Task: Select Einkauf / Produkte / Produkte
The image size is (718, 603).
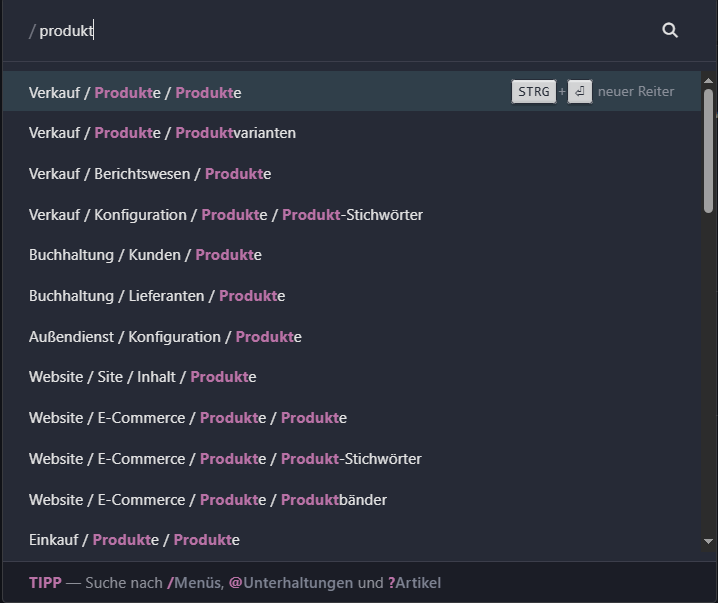Action: point(134,540)
